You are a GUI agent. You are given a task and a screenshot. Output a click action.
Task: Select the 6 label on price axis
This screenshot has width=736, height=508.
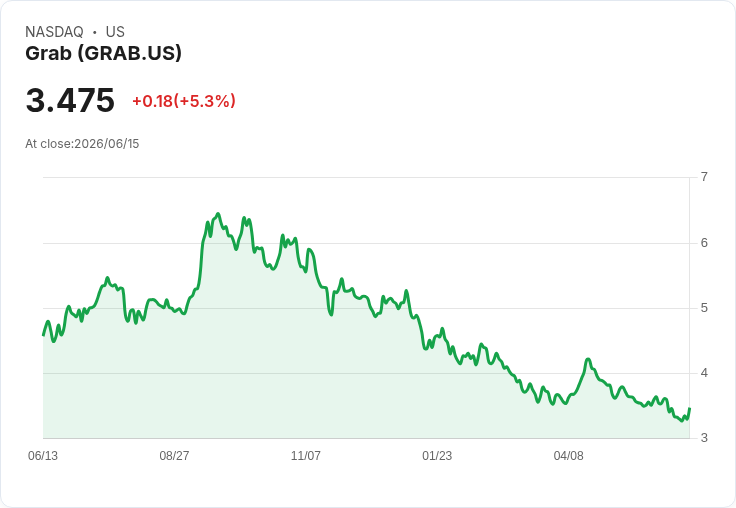click(704, 243)
